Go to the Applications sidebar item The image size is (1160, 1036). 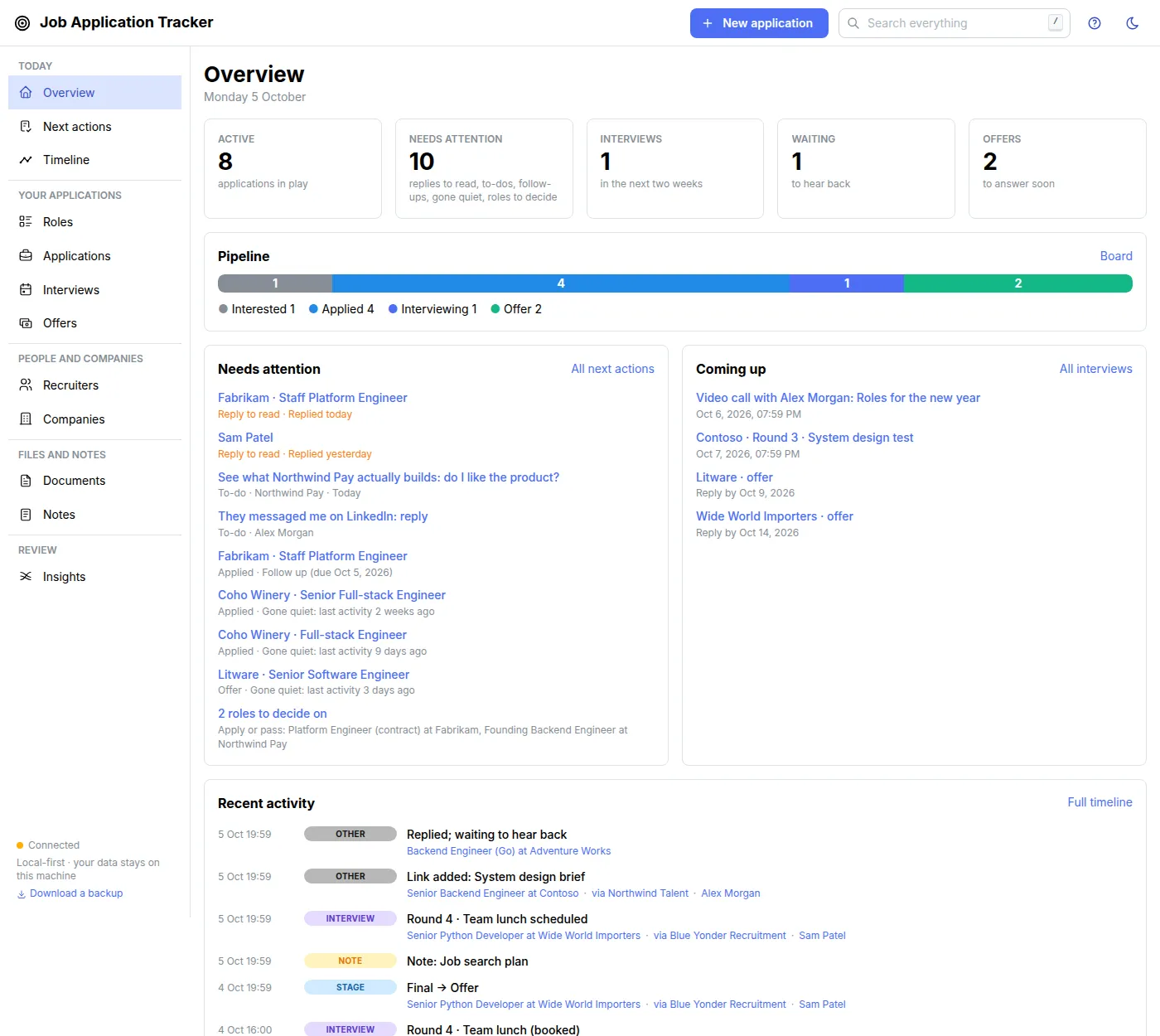pos(94,256)
